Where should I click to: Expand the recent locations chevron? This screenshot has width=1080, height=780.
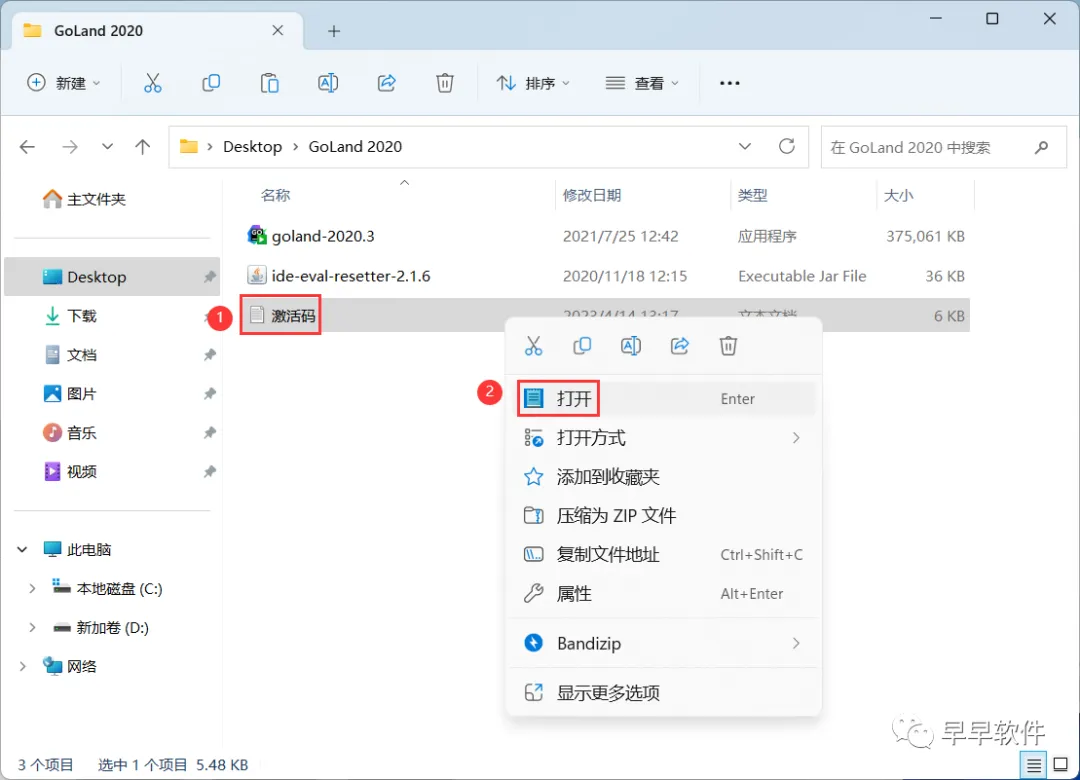click(x=107, y=147)
